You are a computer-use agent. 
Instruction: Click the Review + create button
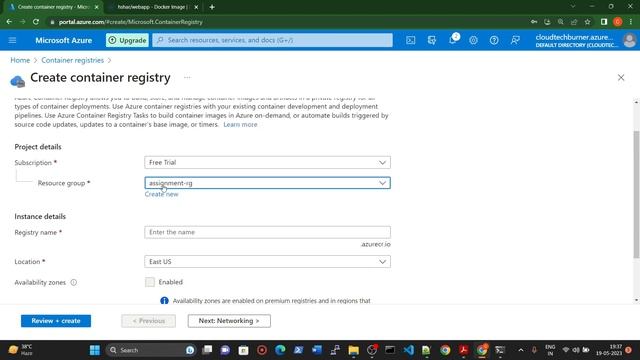tap(56, 321)
